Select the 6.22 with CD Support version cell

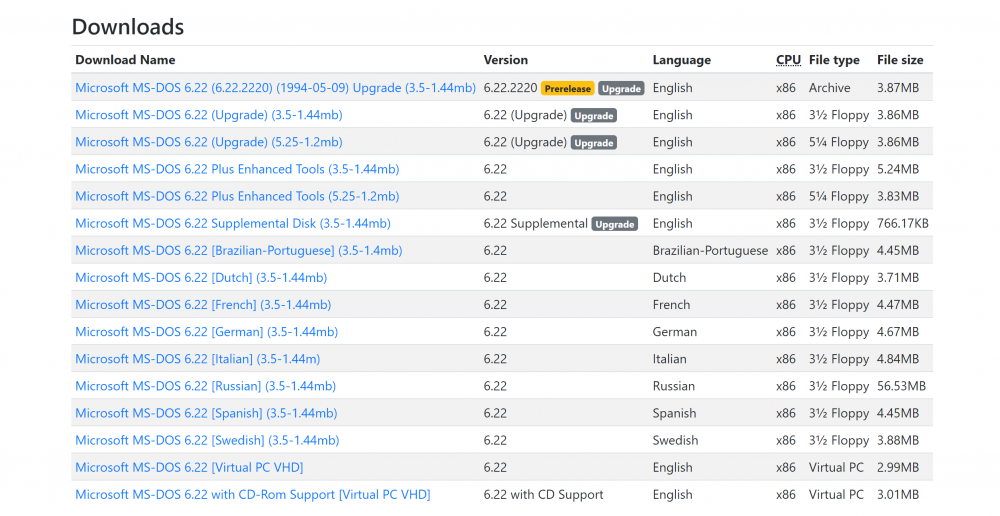543,495
